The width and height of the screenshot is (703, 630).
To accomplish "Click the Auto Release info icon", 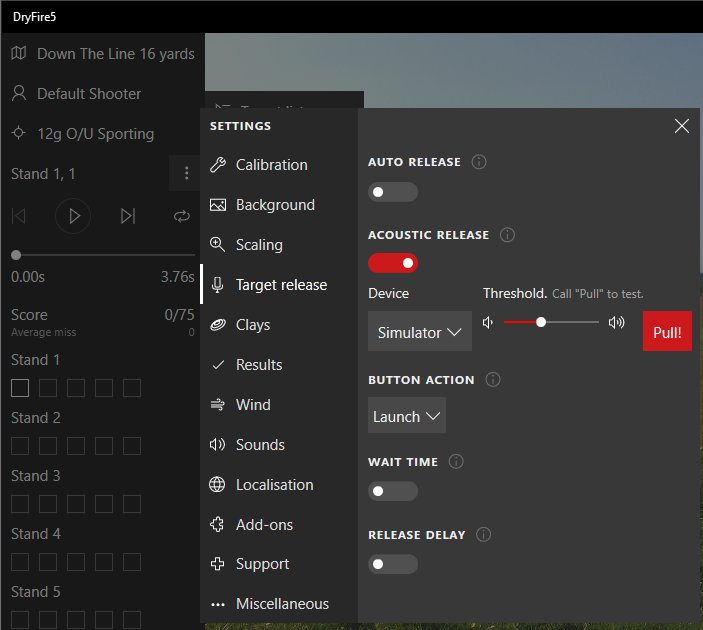I will coord(479,162).
